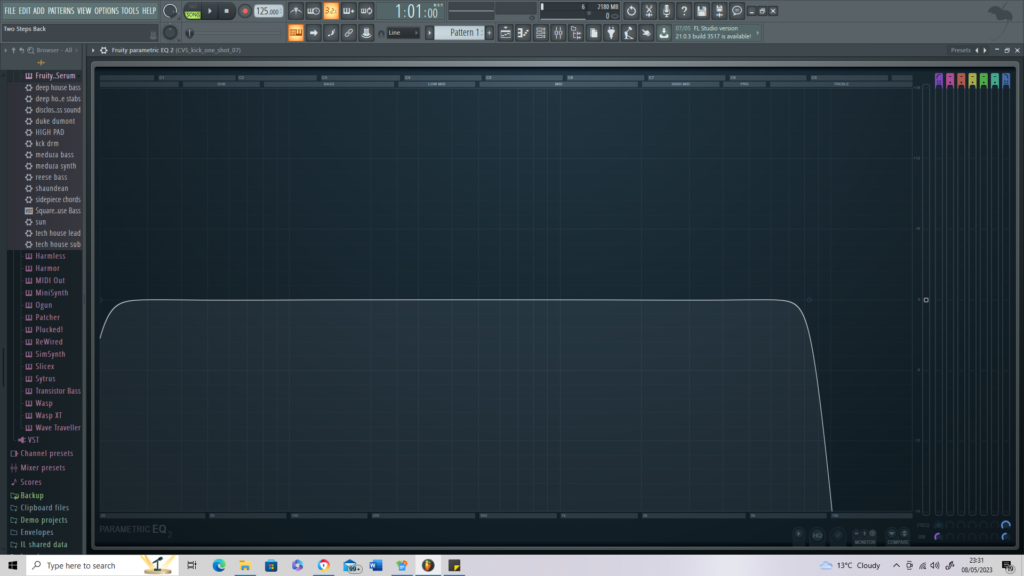Expand the Demo projects folder
Viewport: 1024px width, 576px height.
(44, 520)
